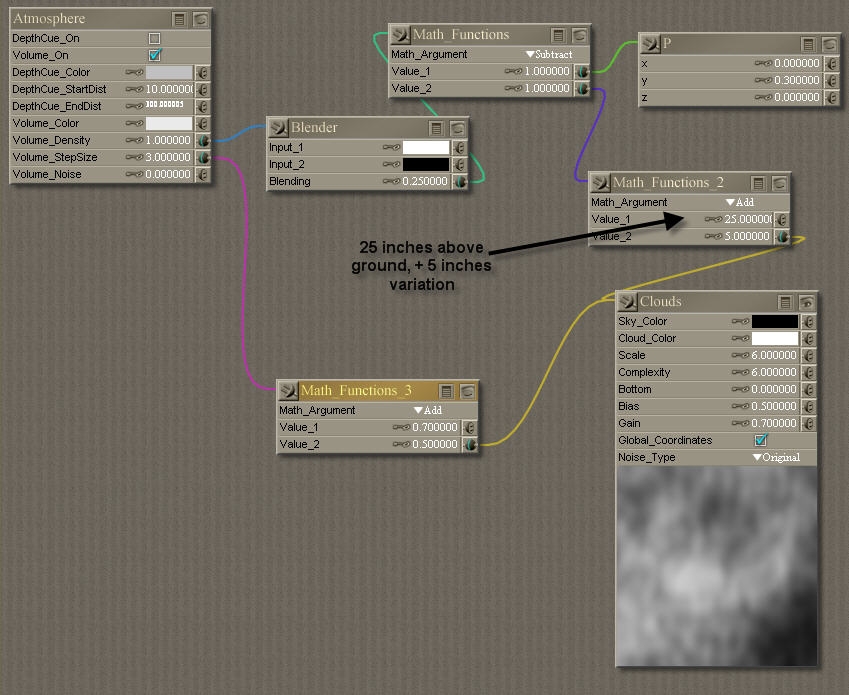This screenshot has width=849, height=695.
Task: Edit Math_Functions_3 Value_1 field 0.700000
Action: 435,427
